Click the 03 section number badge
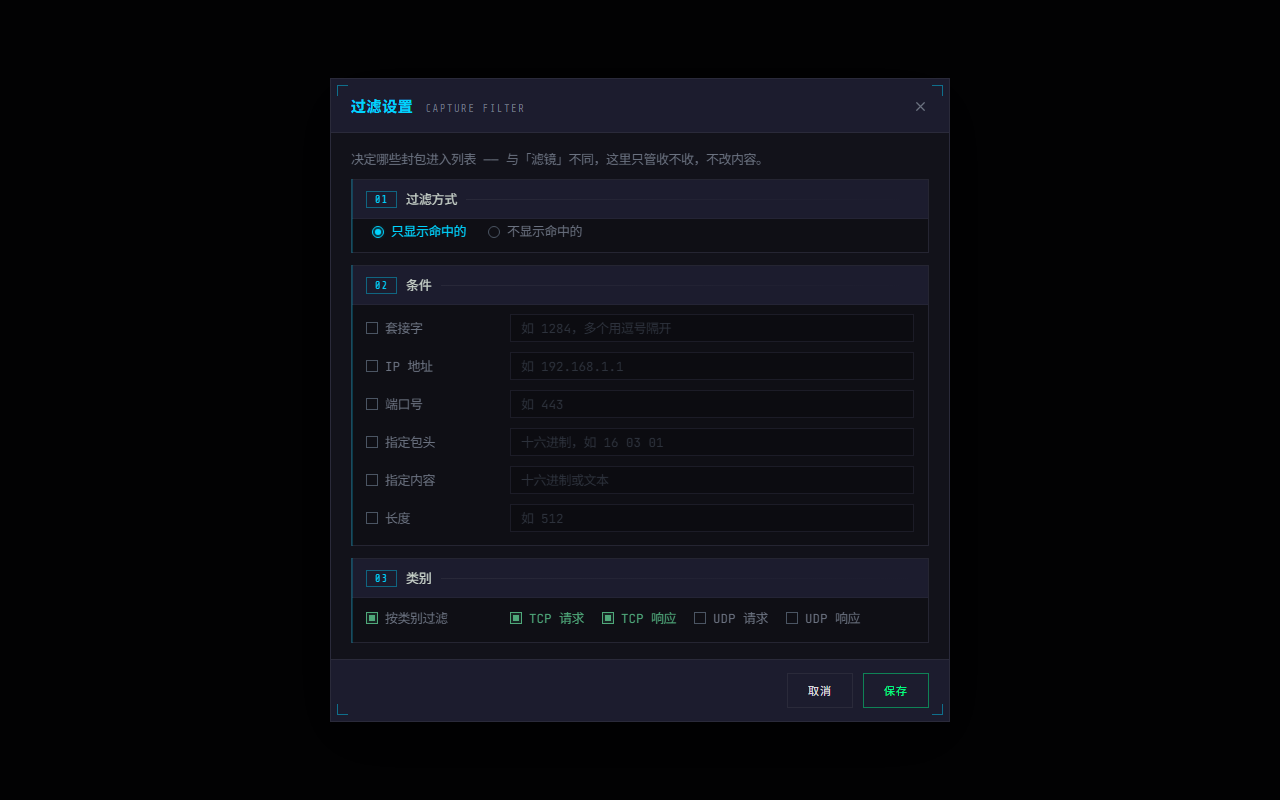 [x=381, y=578]
